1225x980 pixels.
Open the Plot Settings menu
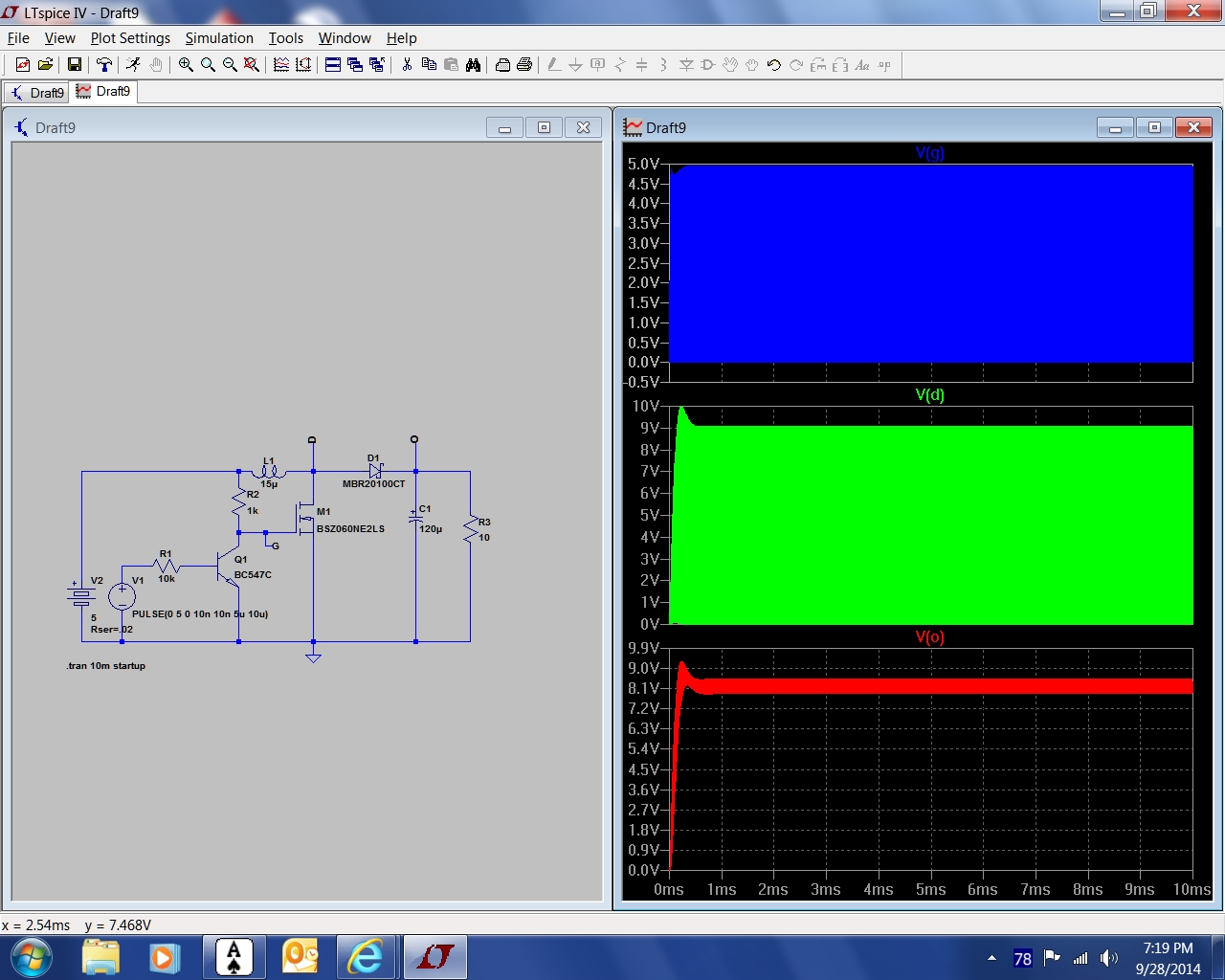tap(130, 38)
